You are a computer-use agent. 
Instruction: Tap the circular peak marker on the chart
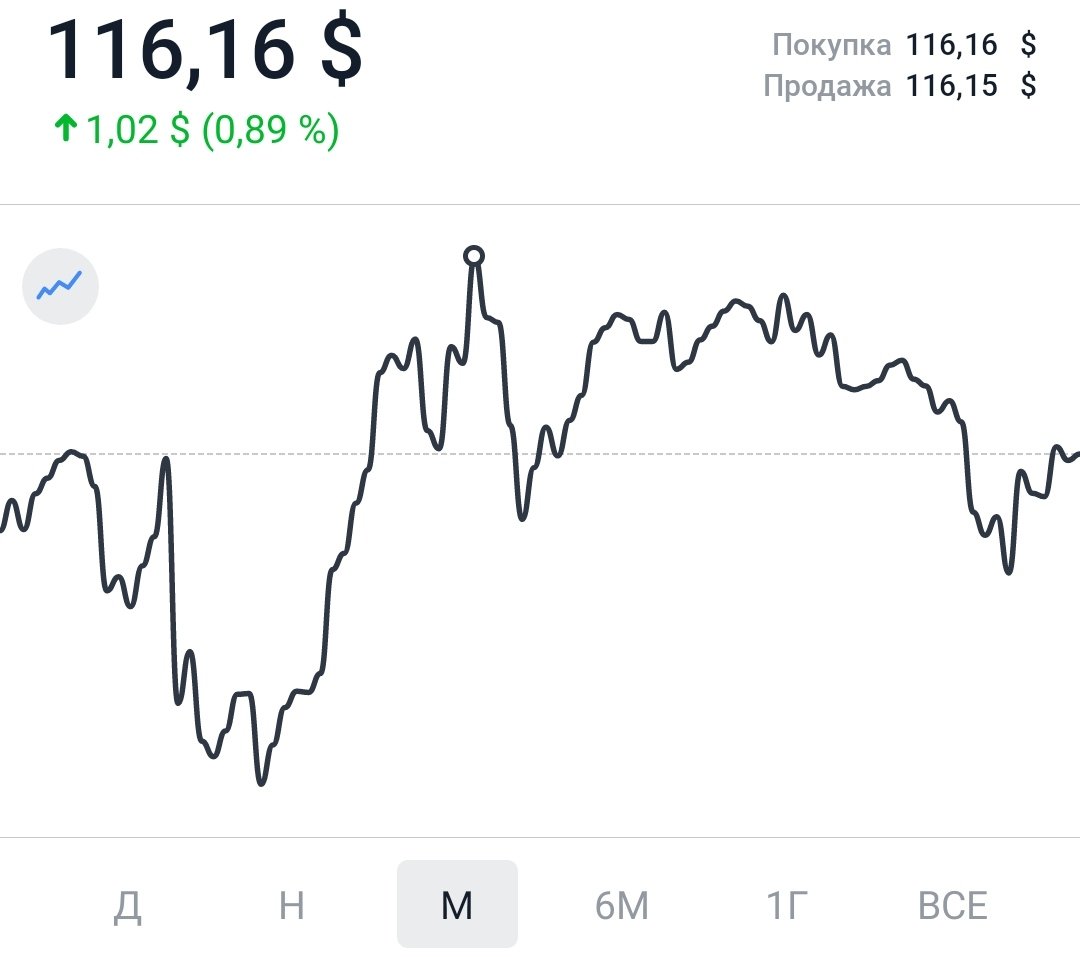[474, 256]
